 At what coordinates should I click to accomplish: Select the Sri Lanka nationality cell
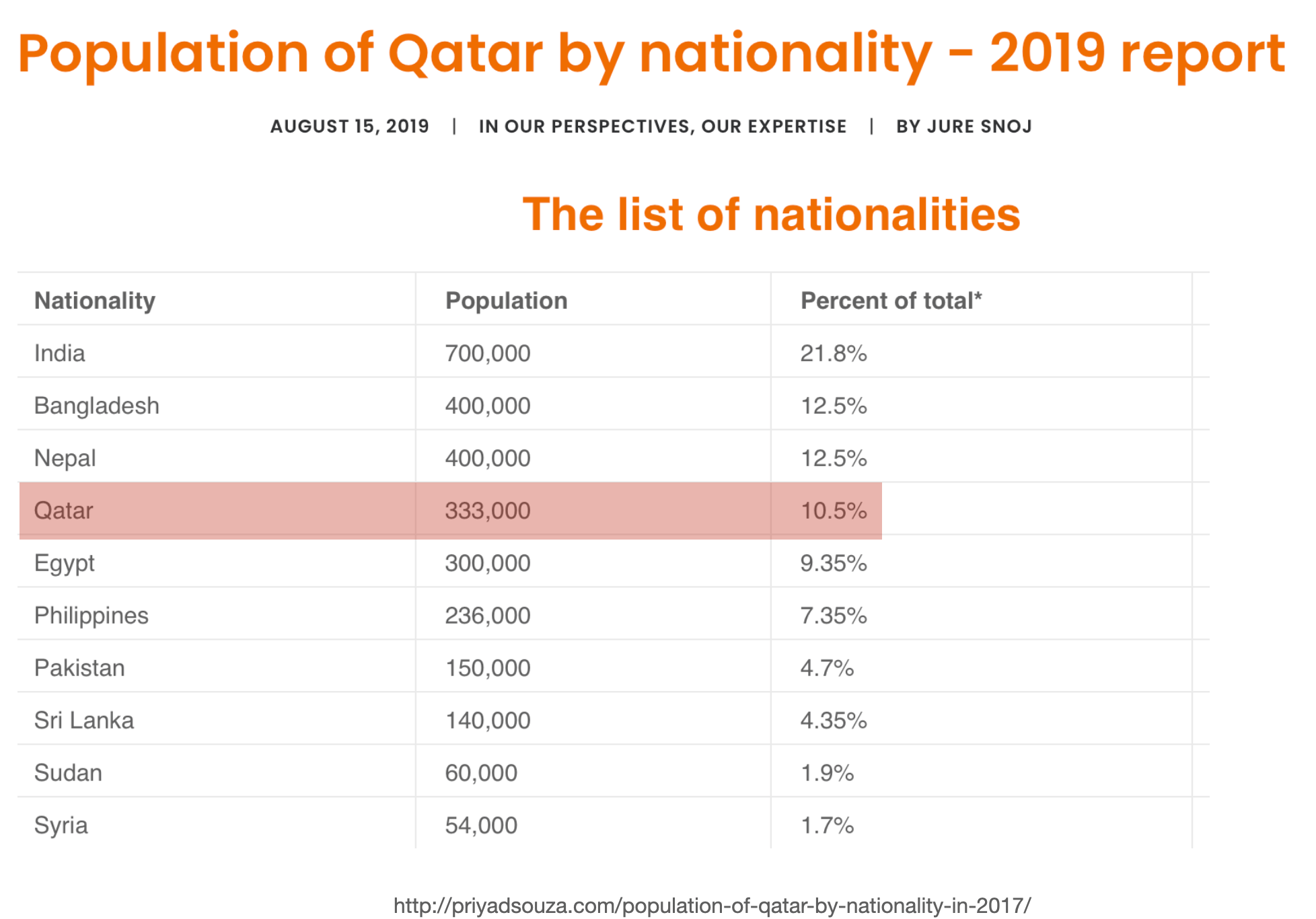click(x=84, y=721)
